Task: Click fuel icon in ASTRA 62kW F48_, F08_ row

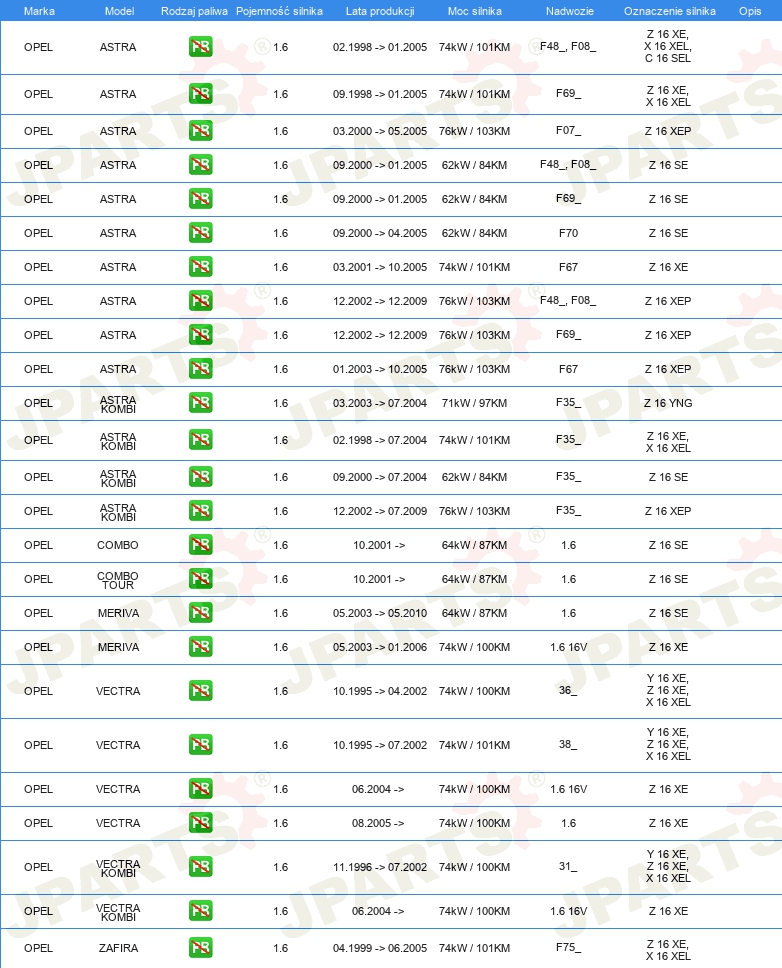Action: 201,165
